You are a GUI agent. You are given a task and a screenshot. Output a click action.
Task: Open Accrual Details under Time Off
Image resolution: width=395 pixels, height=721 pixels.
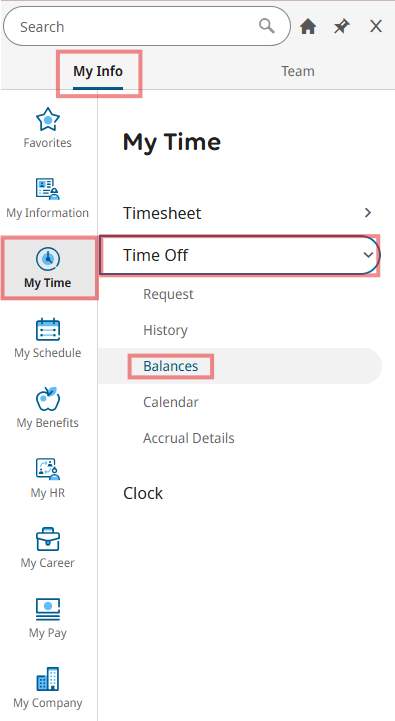click(x=189, y=438)
